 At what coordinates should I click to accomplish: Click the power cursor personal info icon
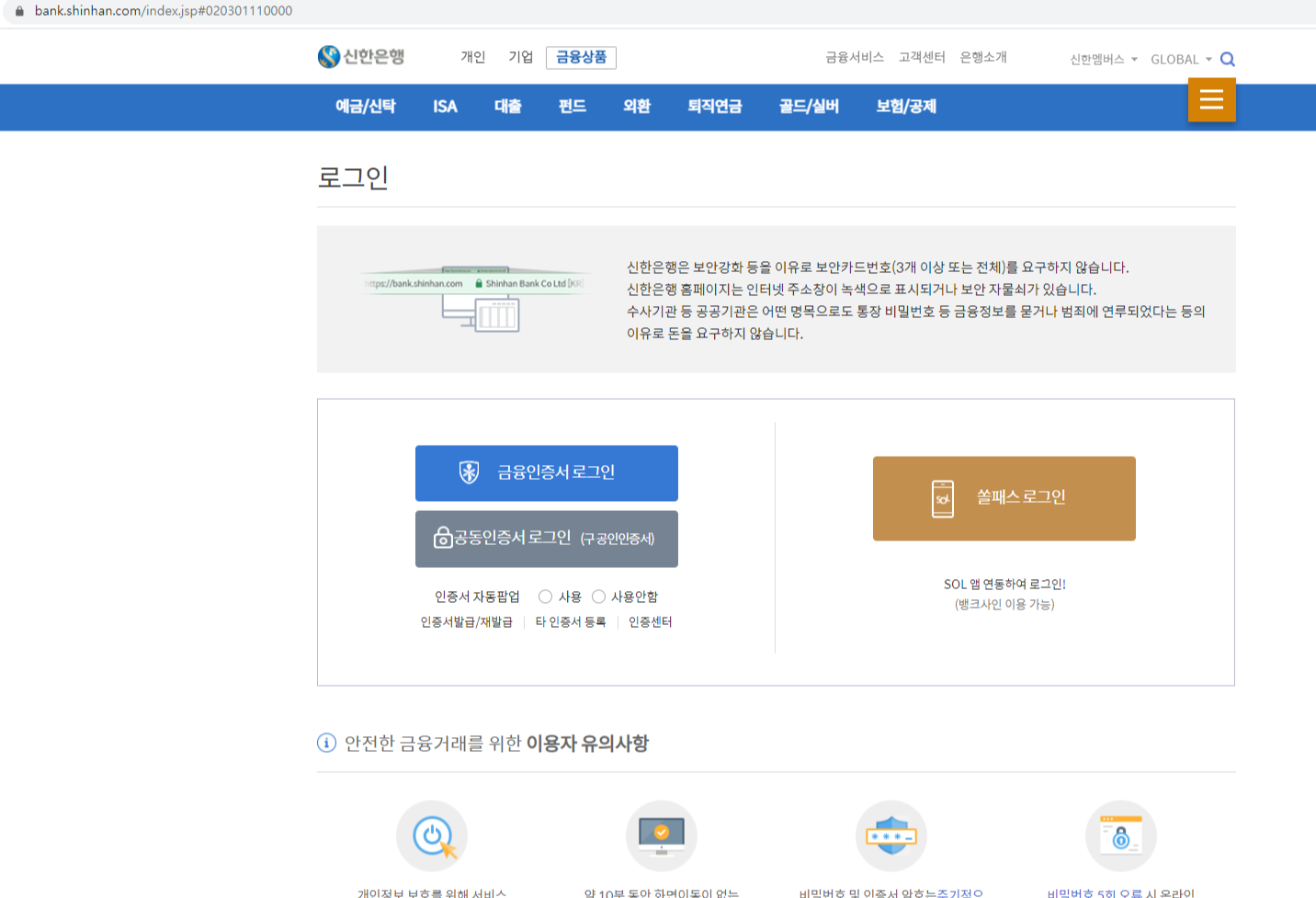[x=432, y=835]
